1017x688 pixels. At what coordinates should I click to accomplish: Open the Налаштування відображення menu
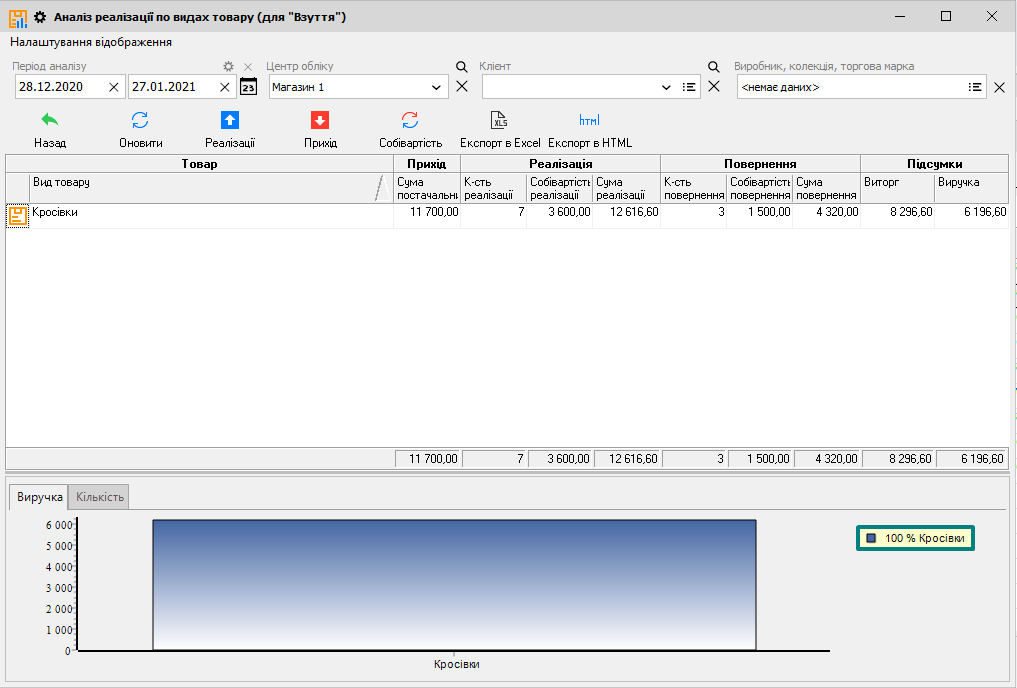(x=91, y=42)
